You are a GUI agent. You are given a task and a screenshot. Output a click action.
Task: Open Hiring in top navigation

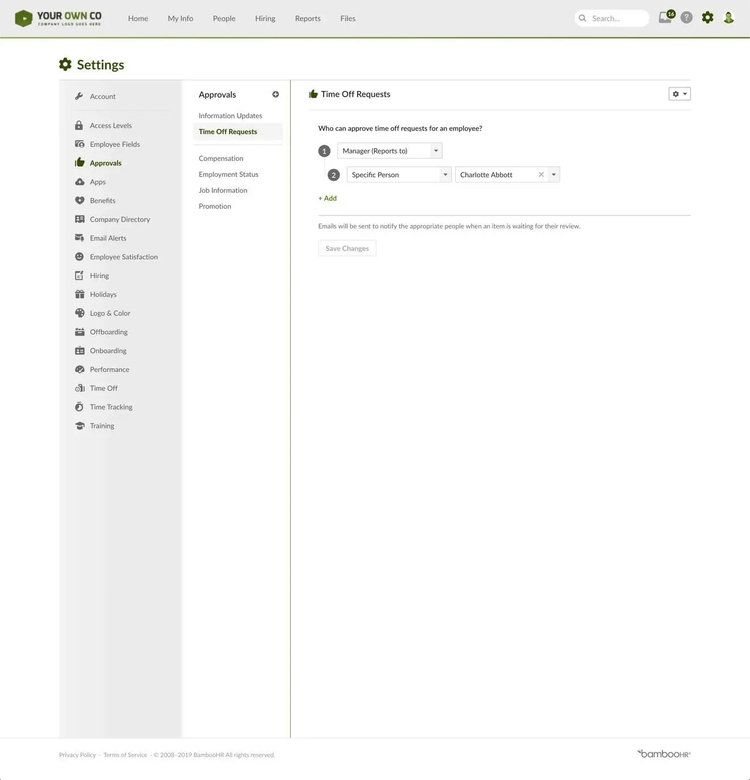click(265, 18)
